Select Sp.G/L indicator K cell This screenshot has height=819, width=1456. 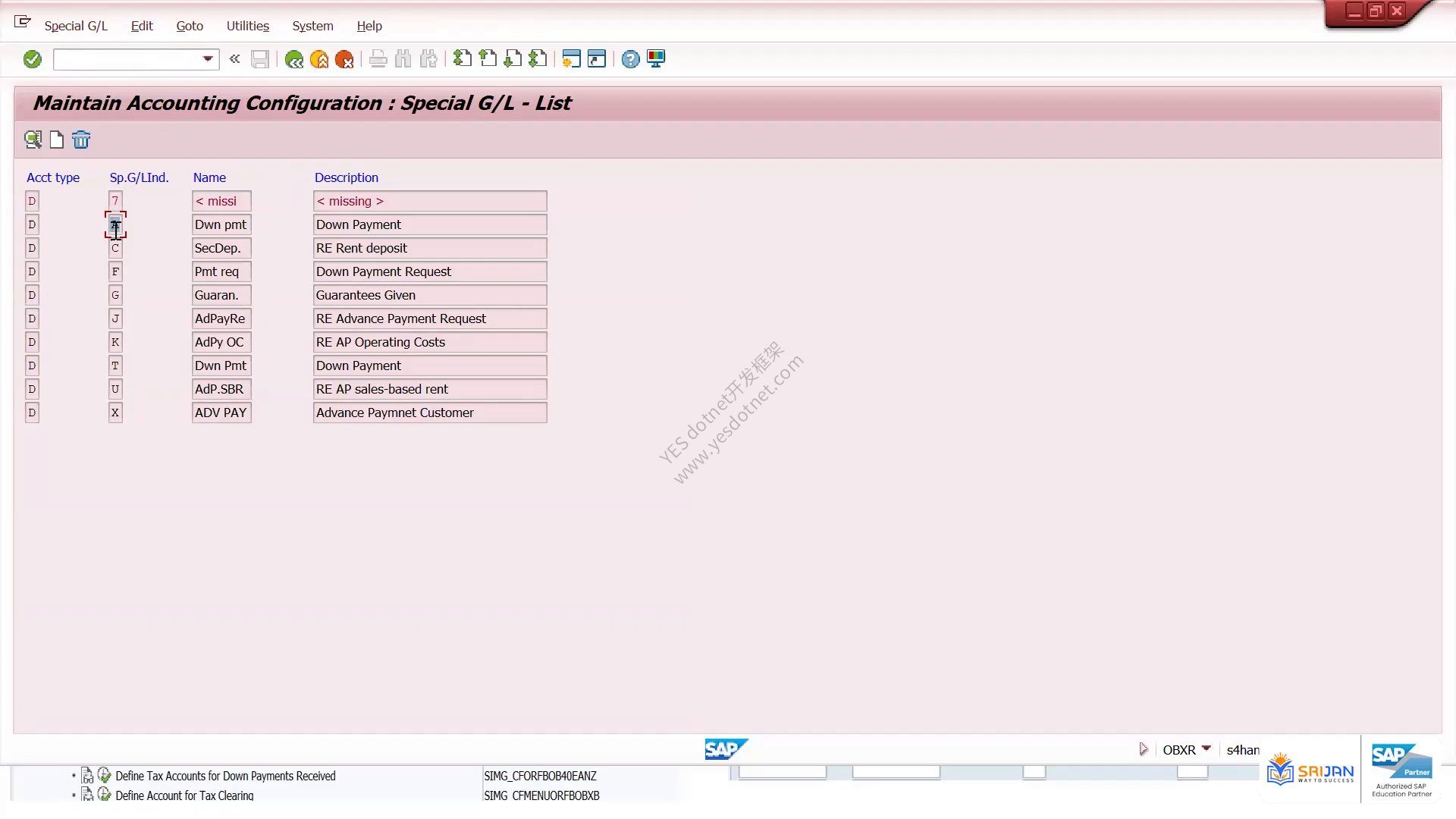pyautogui.click(x=115, y=342)
